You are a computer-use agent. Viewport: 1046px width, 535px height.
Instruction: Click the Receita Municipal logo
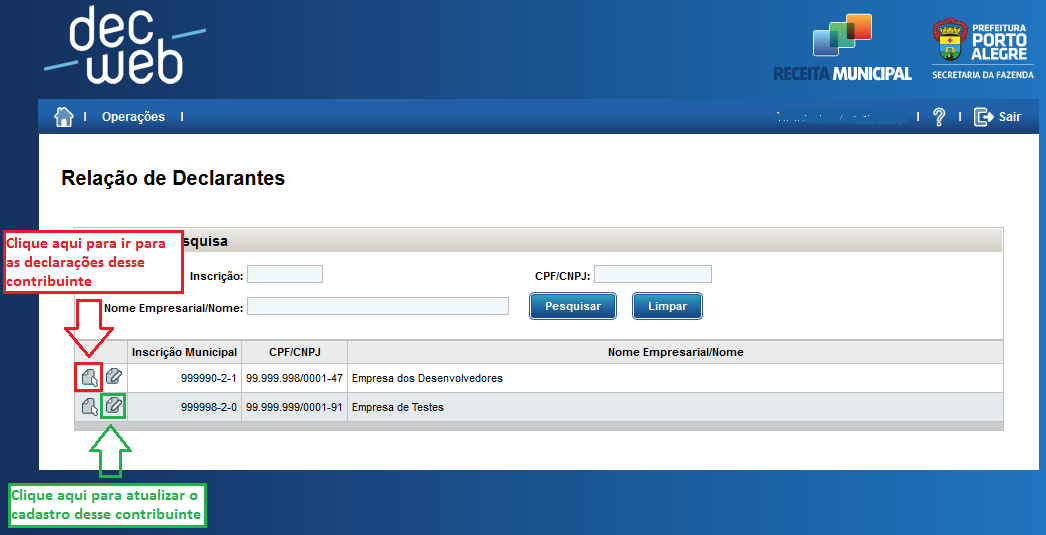pyautogui.click(x=842, y=48)
